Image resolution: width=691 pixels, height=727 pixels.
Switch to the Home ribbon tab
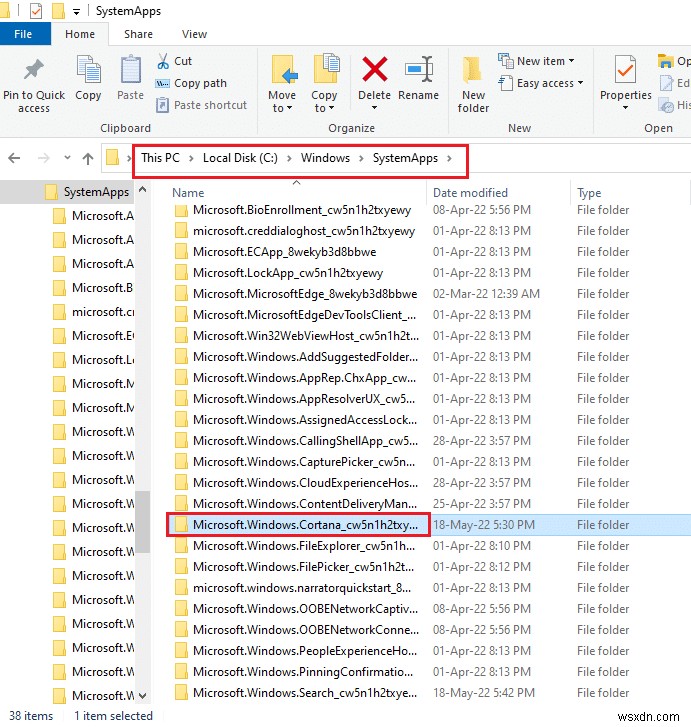[x=80, y=34]
